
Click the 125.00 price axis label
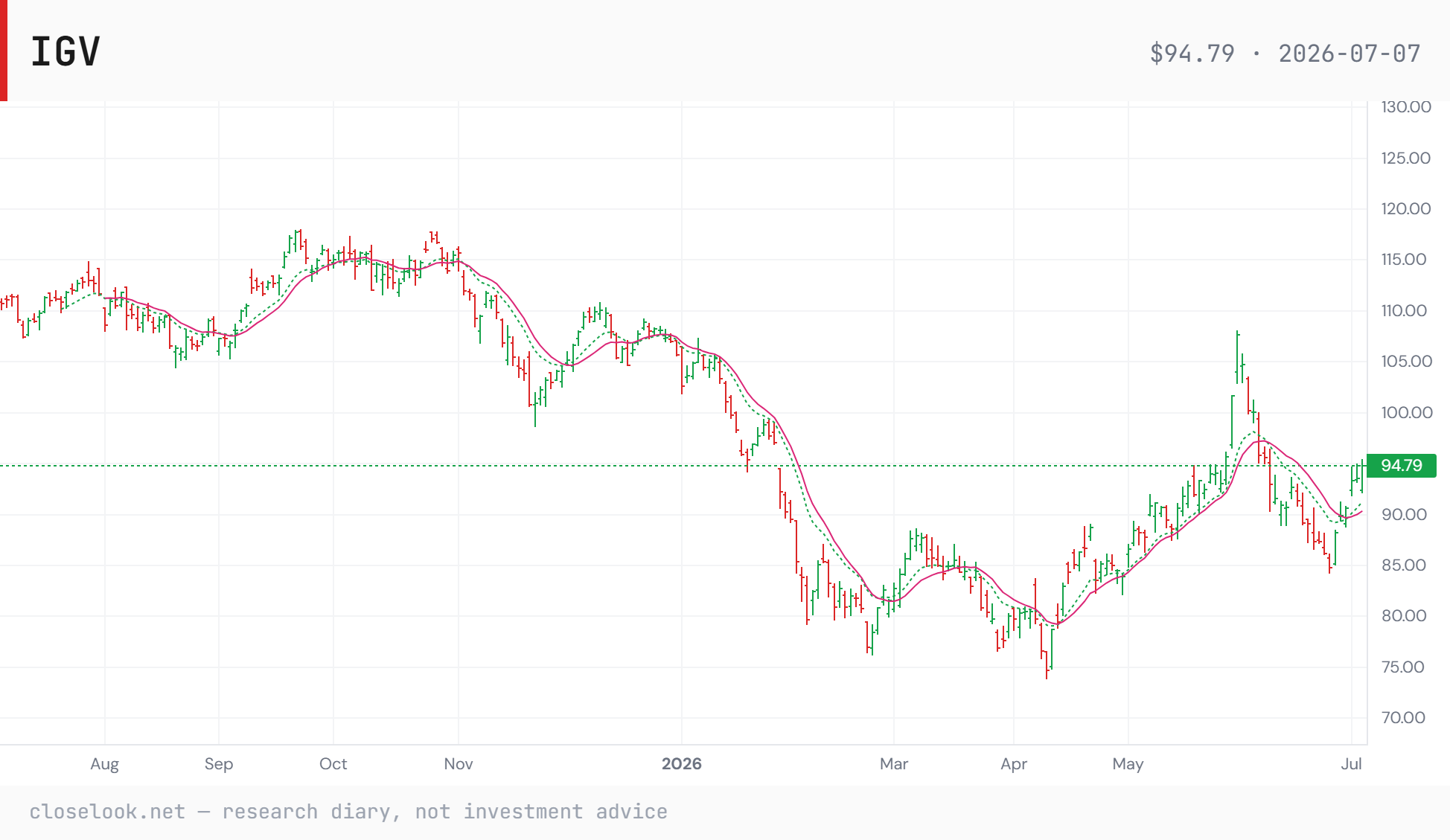pyautogui.click(x=1406, y=158)
